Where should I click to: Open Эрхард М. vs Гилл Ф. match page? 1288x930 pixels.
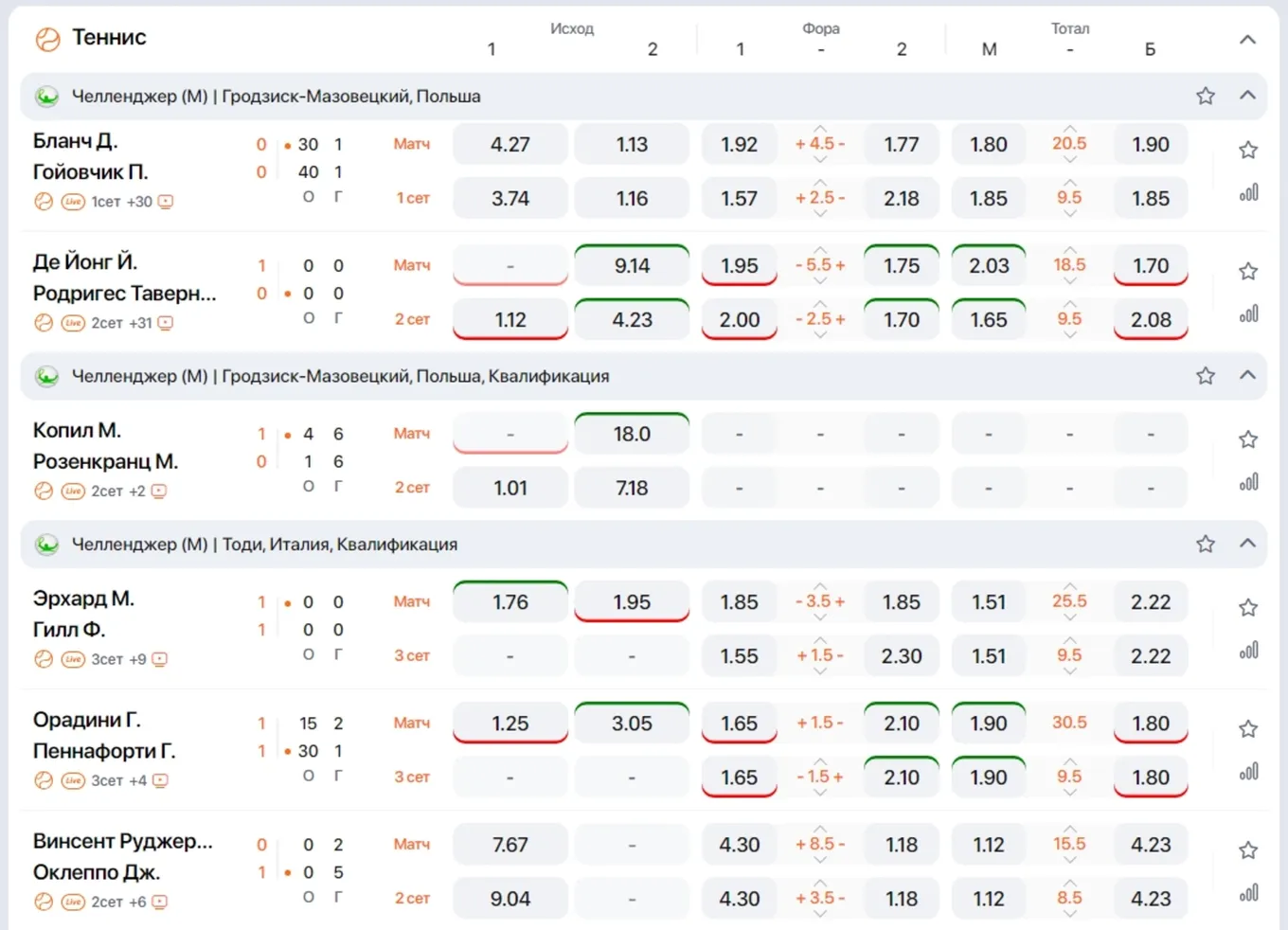(84, 614)
